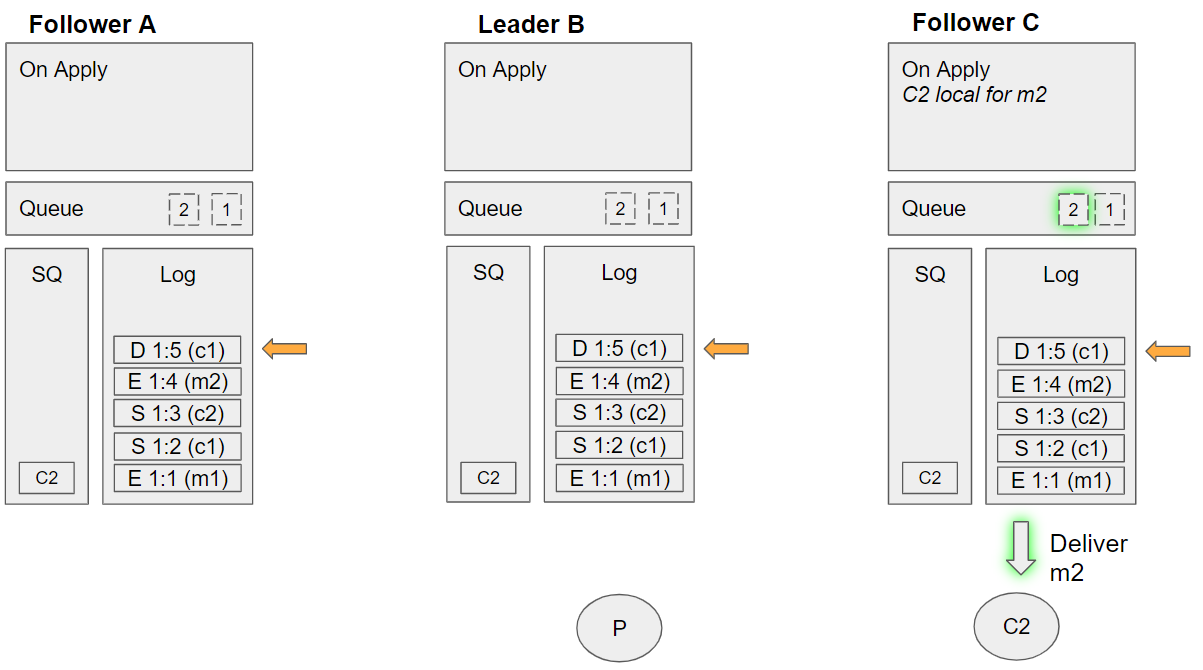The height and width of the screenshot is (670, 1203).
Task: Click log entry E 1:1 (m1) in Follower A
Action: (178, 479)
